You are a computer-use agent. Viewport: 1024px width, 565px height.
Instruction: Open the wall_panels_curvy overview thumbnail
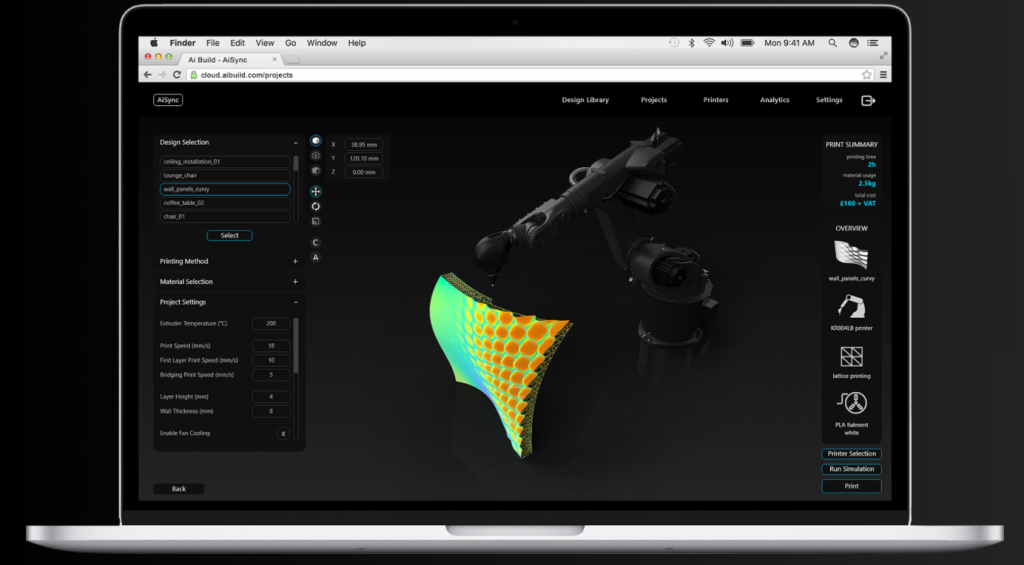851,255
